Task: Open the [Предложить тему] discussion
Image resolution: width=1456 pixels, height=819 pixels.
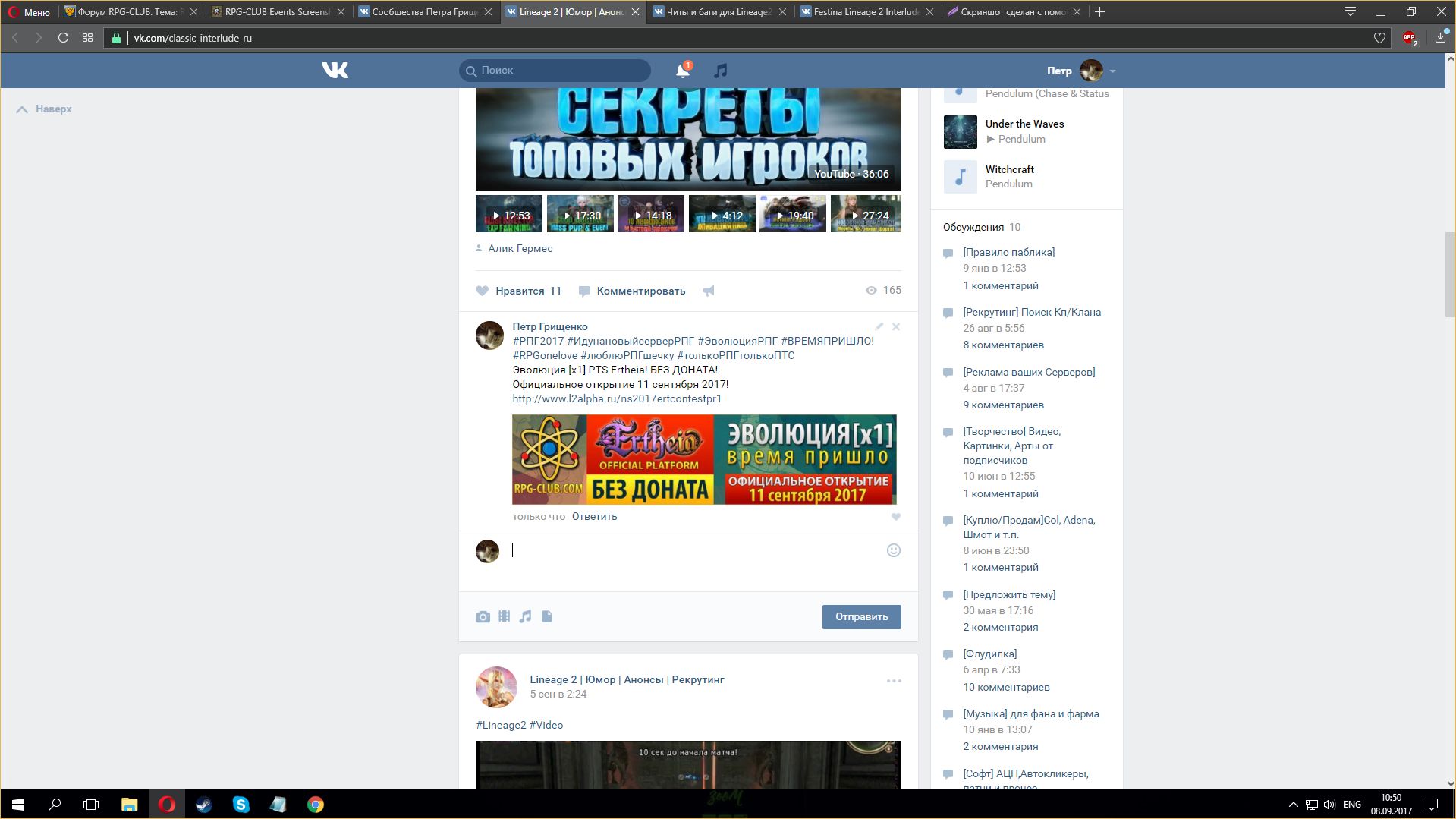Action: (1009, 594)
